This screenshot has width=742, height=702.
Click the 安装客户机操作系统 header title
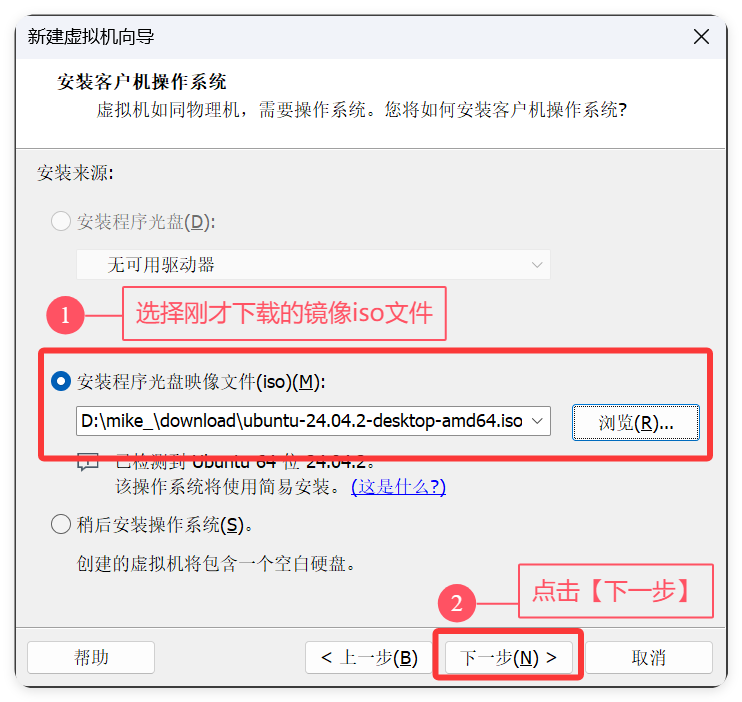[142, 82]
